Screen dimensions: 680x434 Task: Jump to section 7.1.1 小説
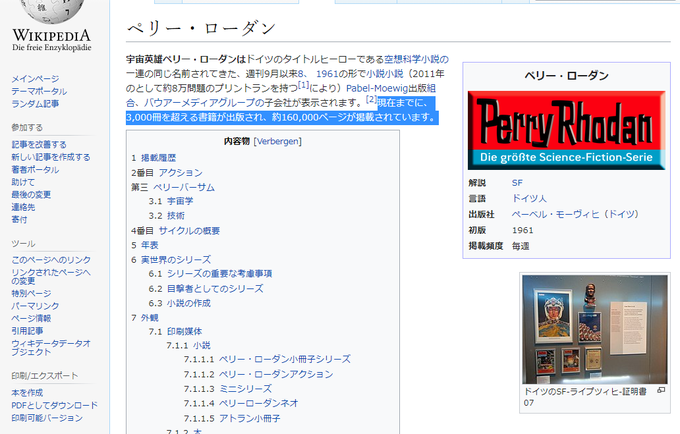click(x=188, y=345)
